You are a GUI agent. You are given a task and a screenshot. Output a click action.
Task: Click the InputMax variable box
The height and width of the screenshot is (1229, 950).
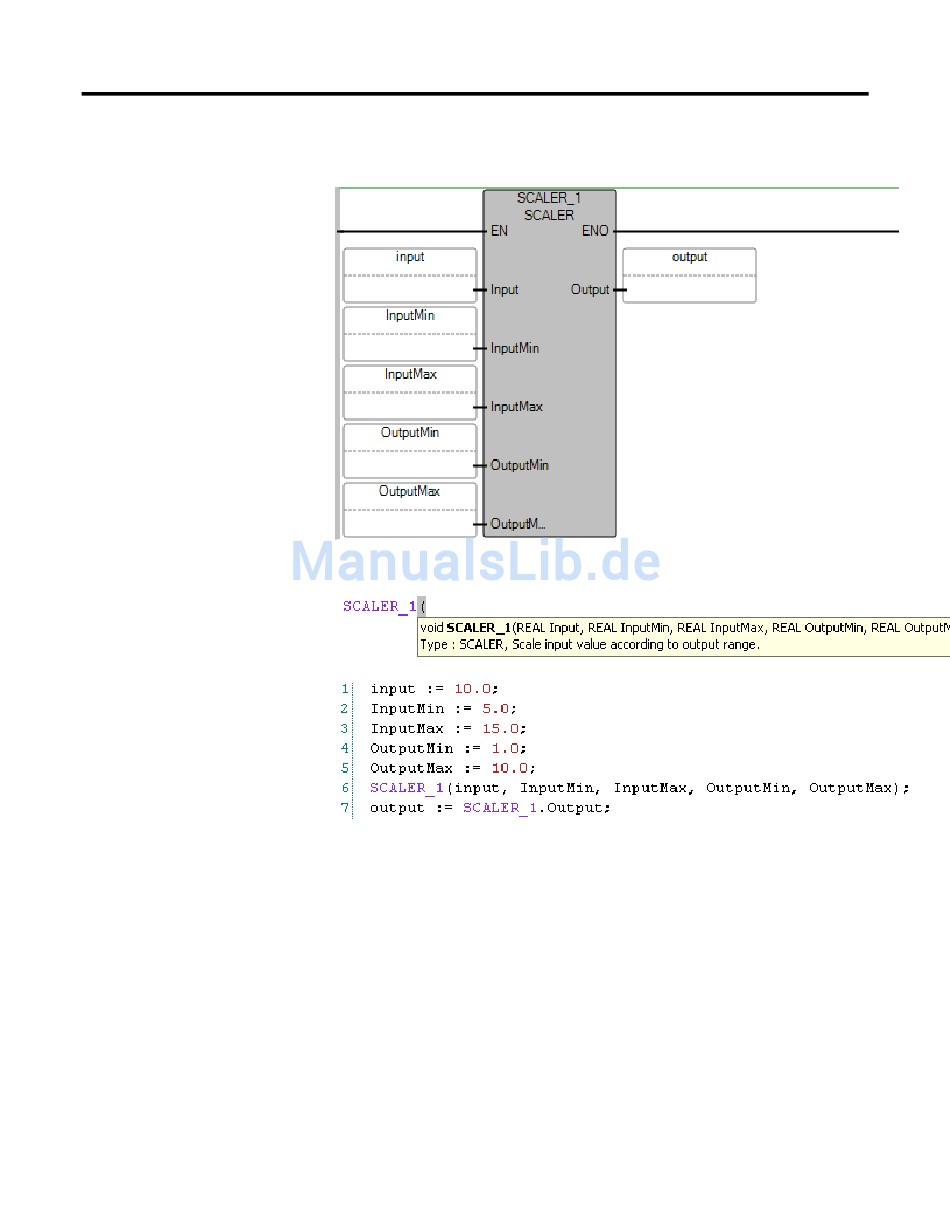(x=410, y=392)
